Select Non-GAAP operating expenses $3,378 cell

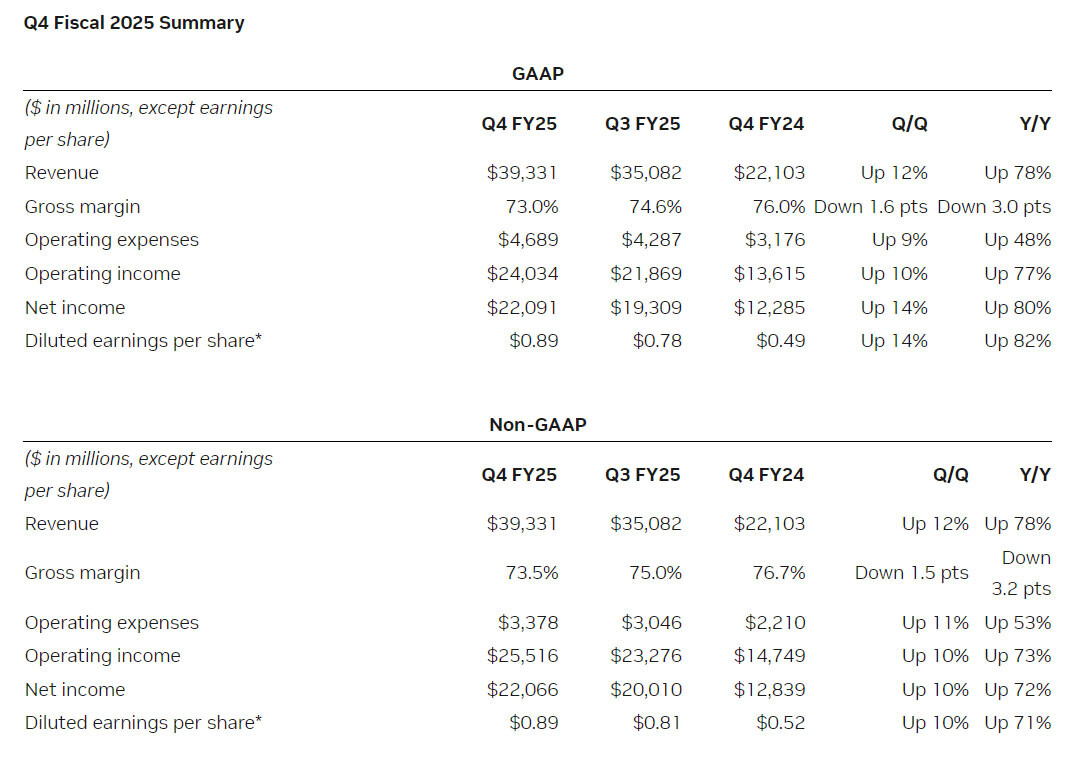click(528, 623)
